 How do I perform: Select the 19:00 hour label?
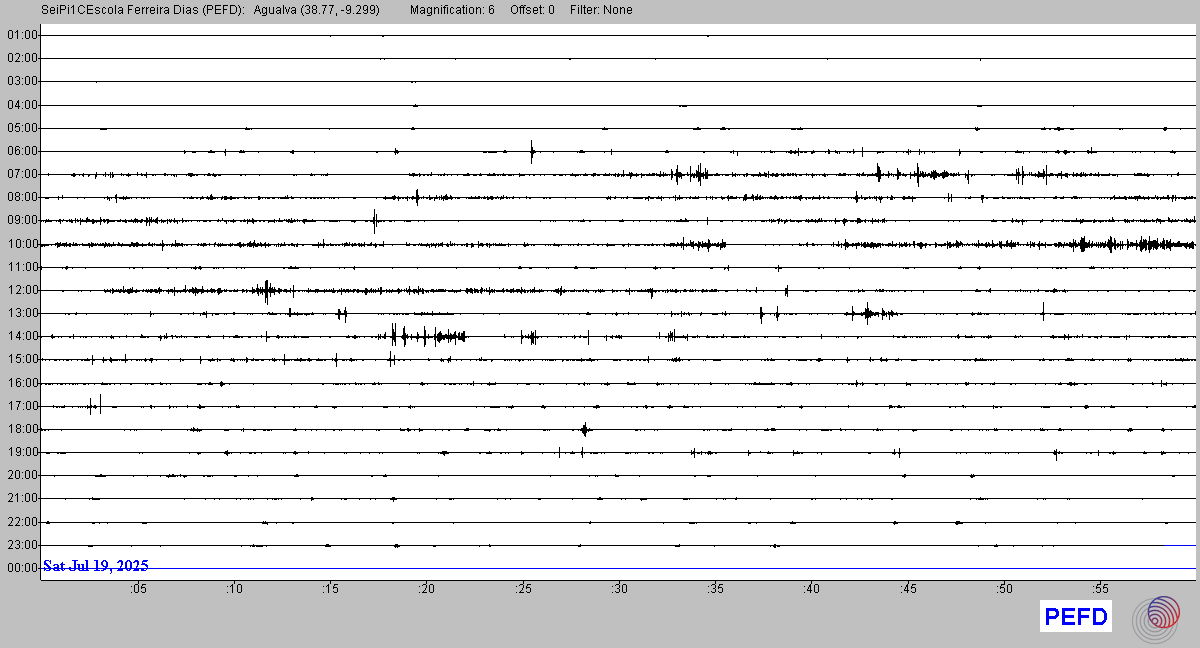pyautogui.click(x=22, y=452)
